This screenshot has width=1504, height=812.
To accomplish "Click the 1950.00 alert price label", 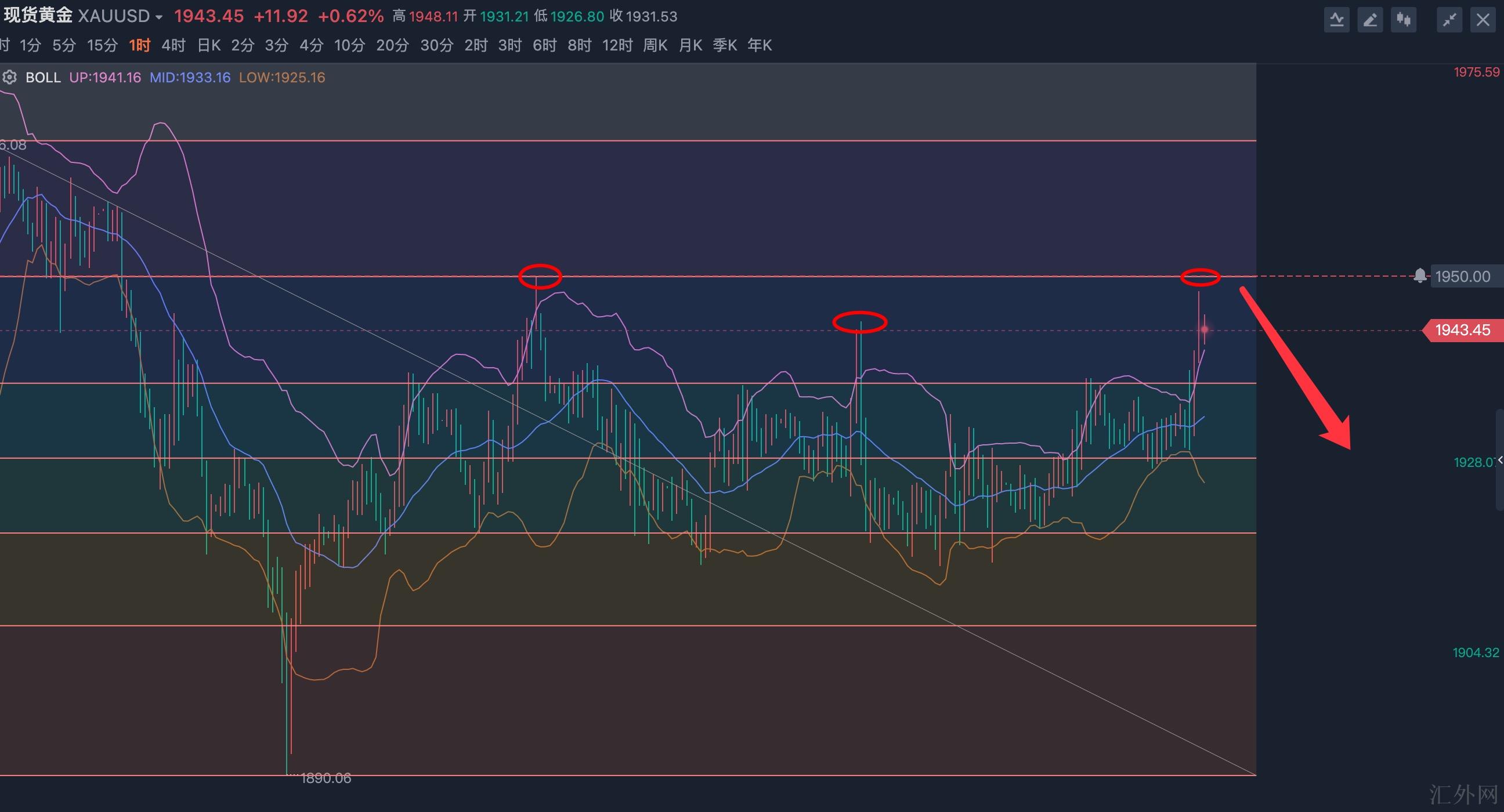I will pos(1463,276).
